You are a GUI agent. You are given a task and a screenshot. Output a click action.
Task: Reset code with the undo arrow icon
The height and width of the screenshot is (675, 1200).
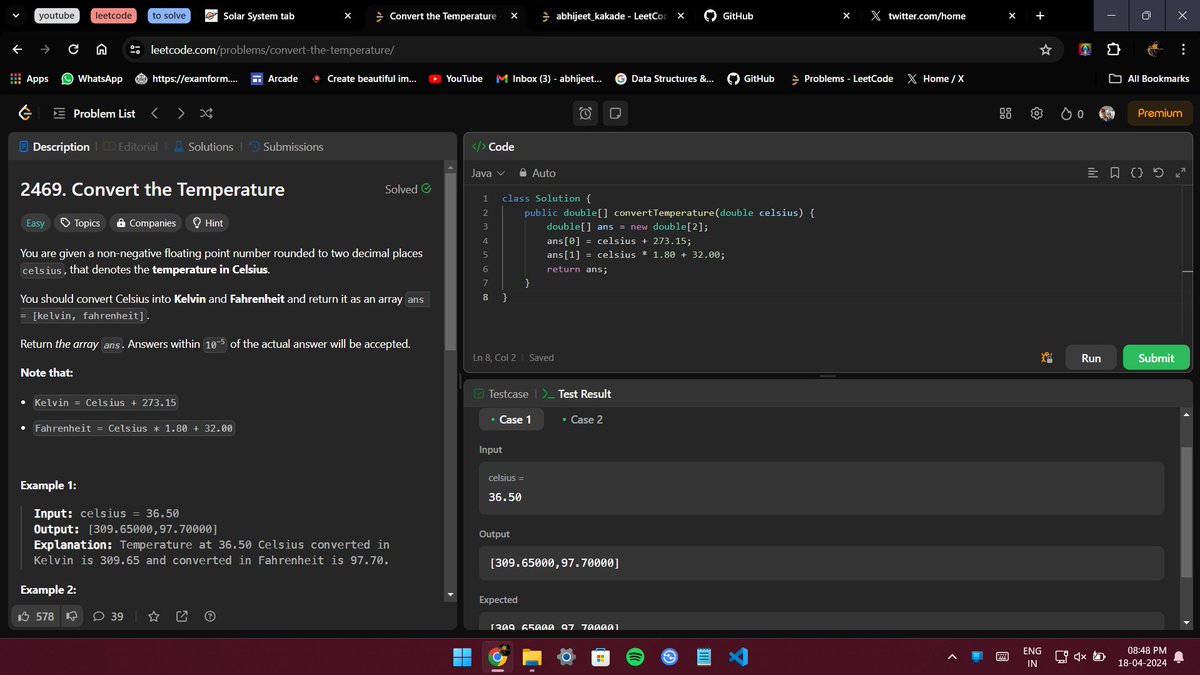(x=1159, y=173)
